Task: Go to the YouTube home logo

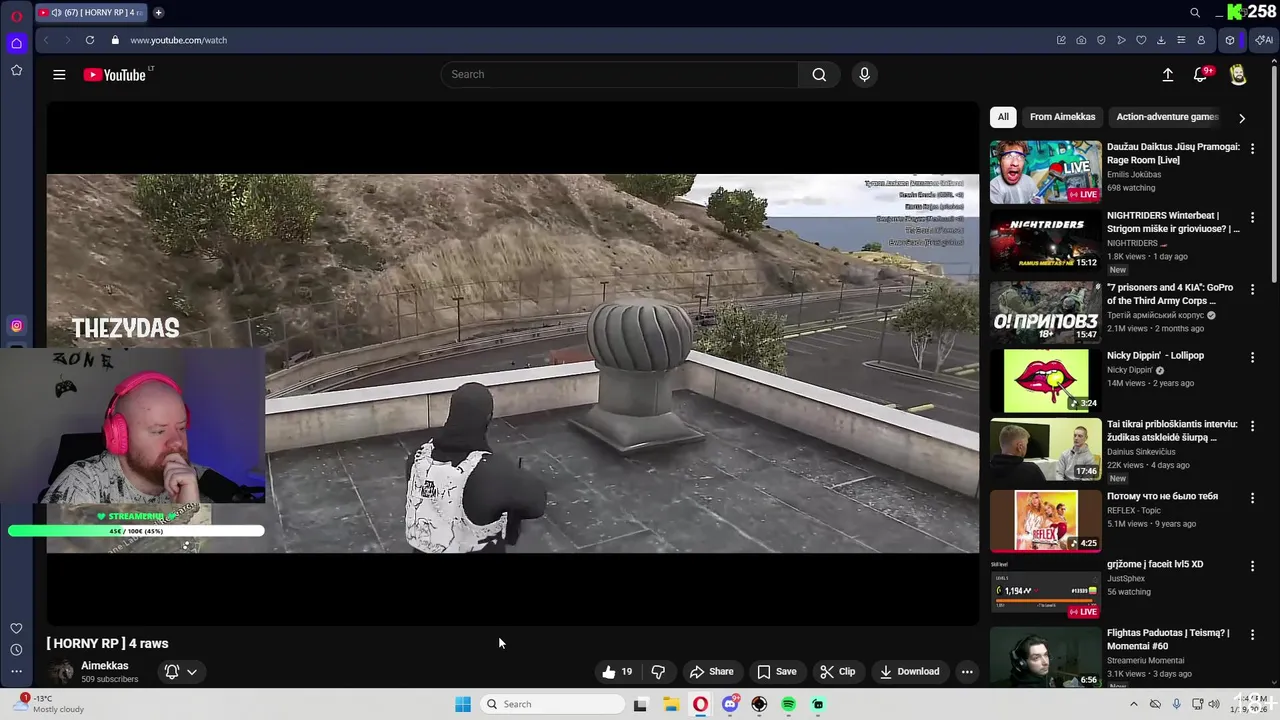Action: click(115, 74)
